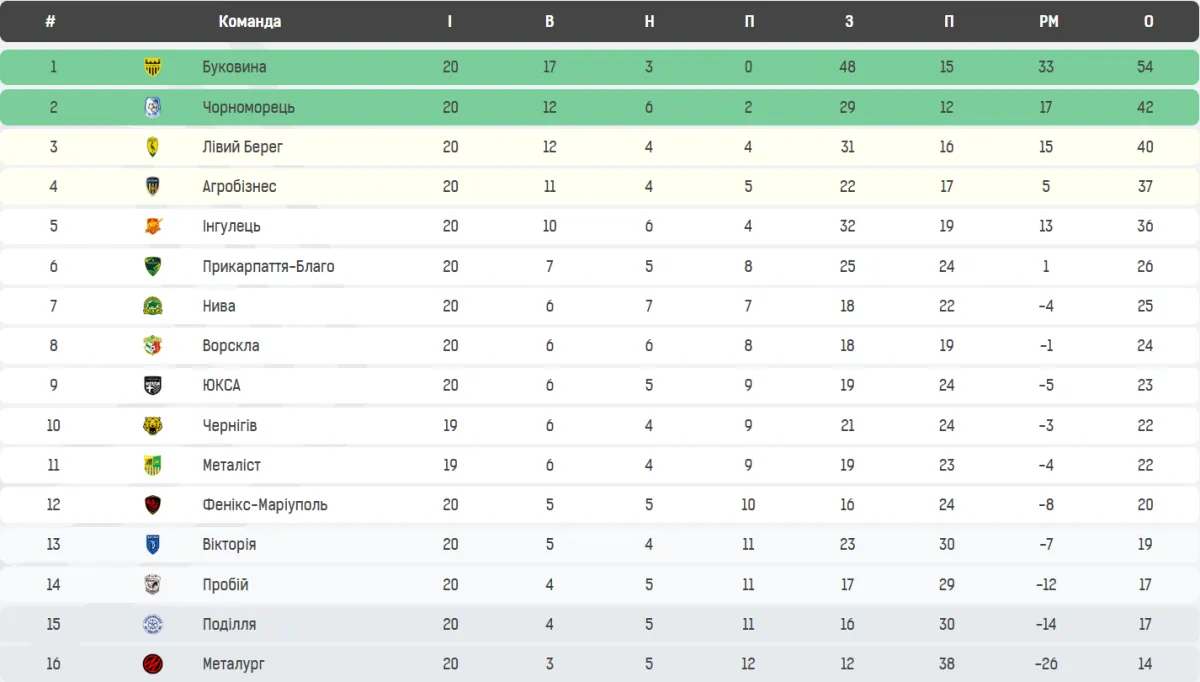The width and height of the screenshot is (1200, 682).
Task: Click the Вікторія blue shield icon
Action: click(153, 545)
